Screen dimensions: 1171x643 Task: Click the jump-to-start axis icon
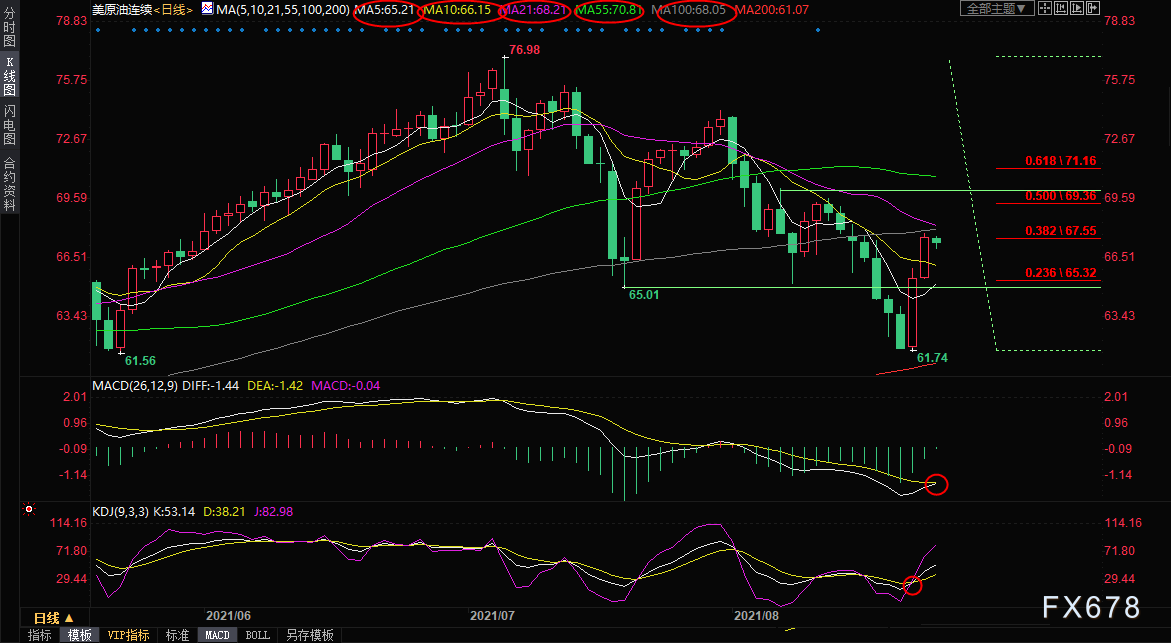[1061, 8]
